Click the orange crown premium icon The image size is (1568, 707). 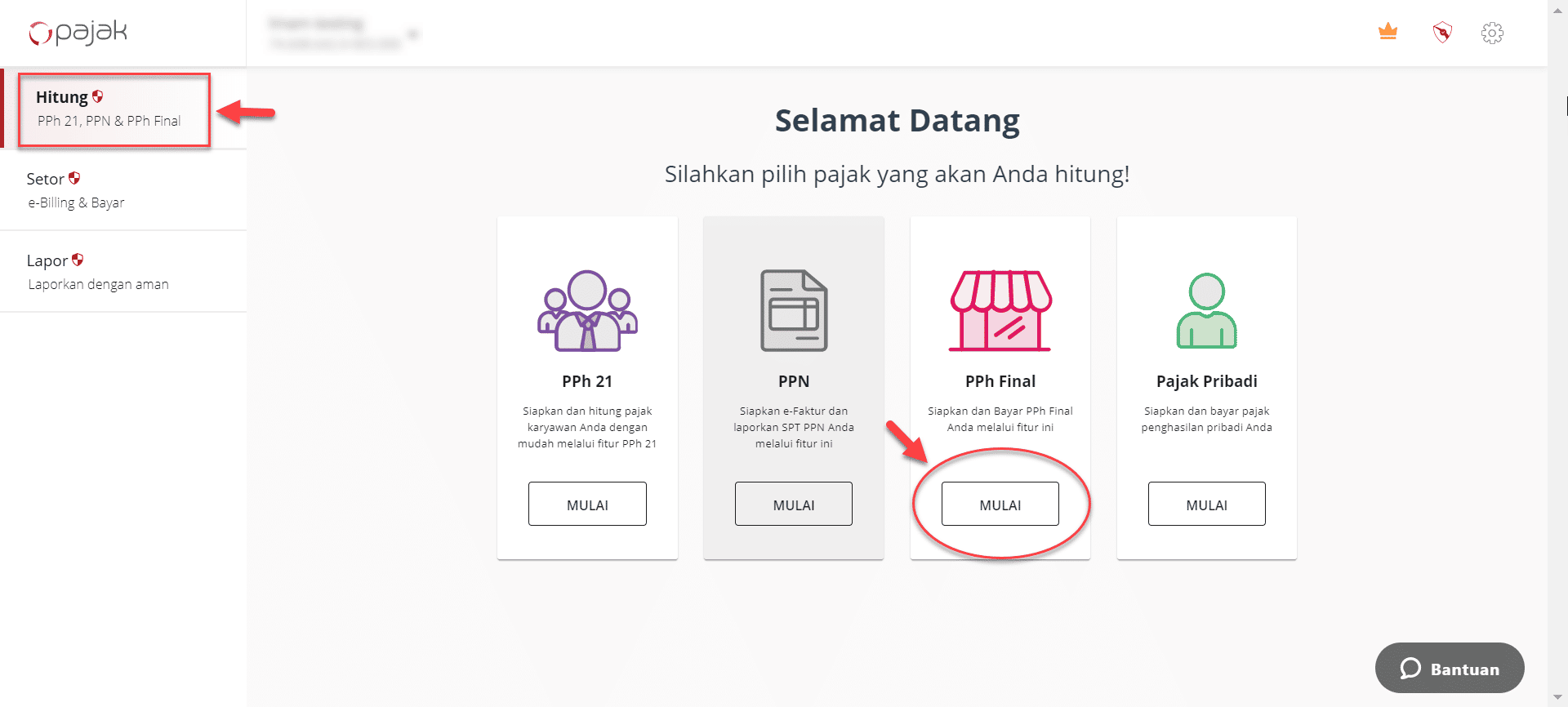[1388, 32]
